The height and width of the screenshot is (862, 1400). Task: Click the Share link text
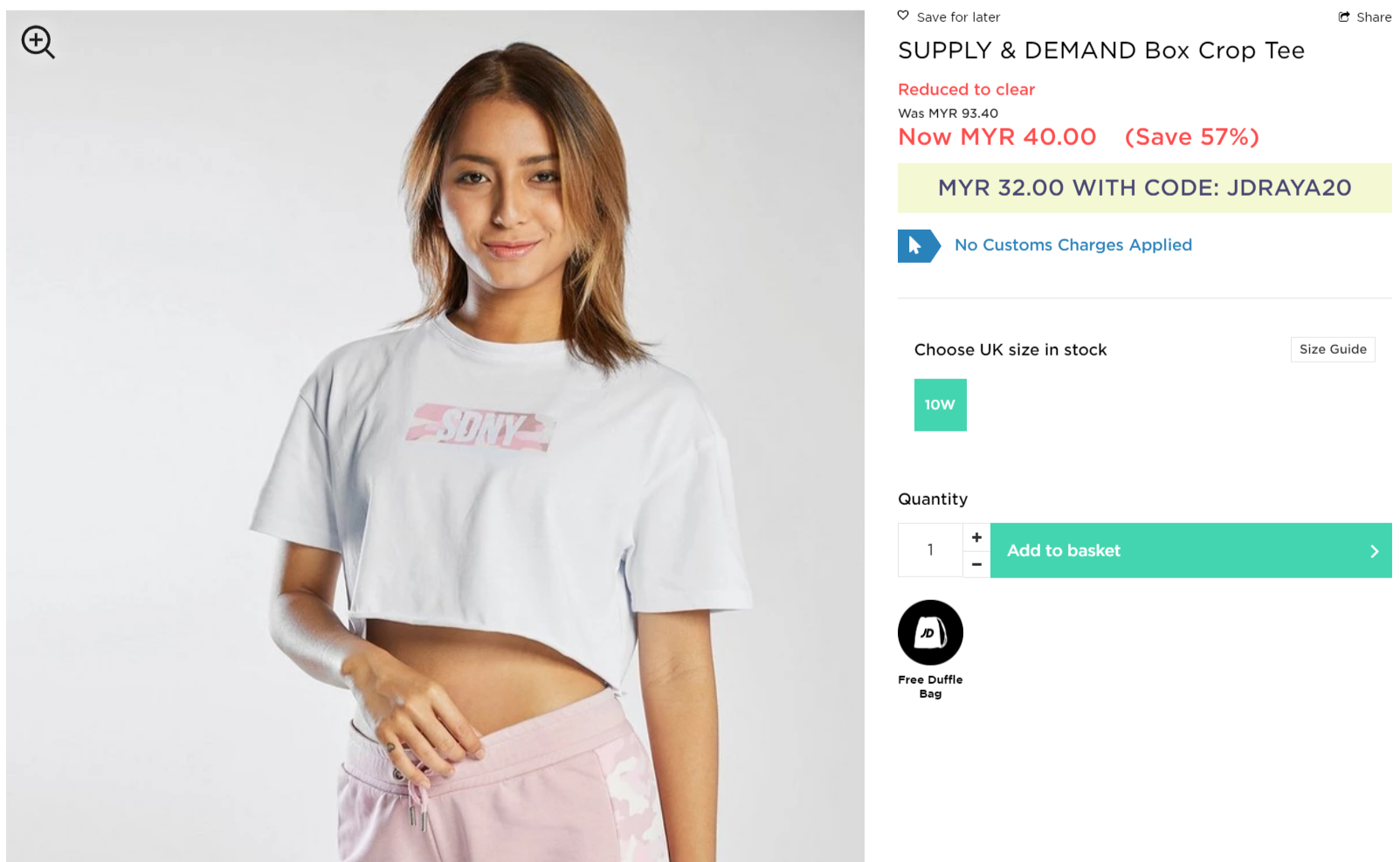click(1374, 17)
